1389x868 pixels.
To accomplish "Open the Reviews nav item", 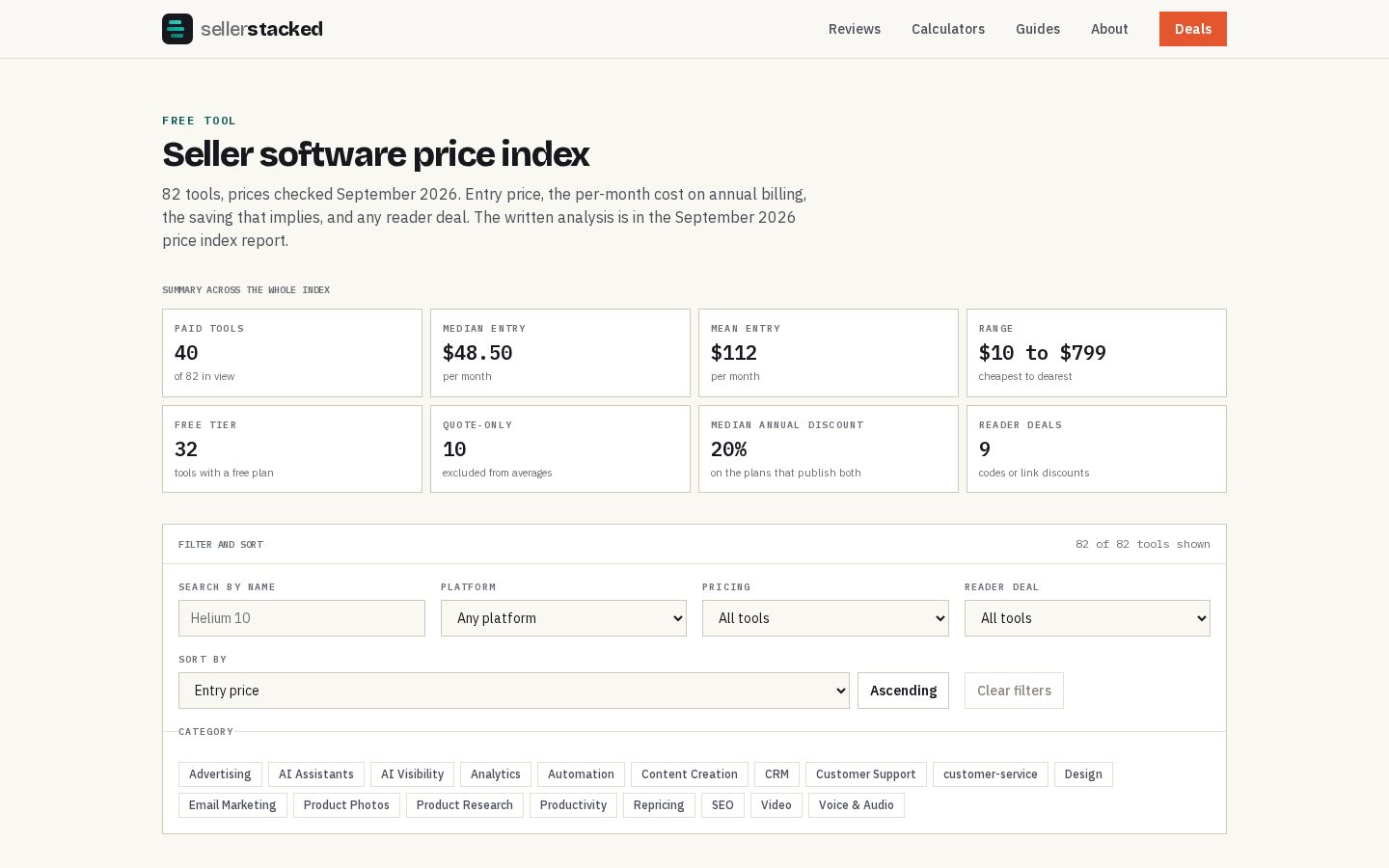I will tap(855, 29).
